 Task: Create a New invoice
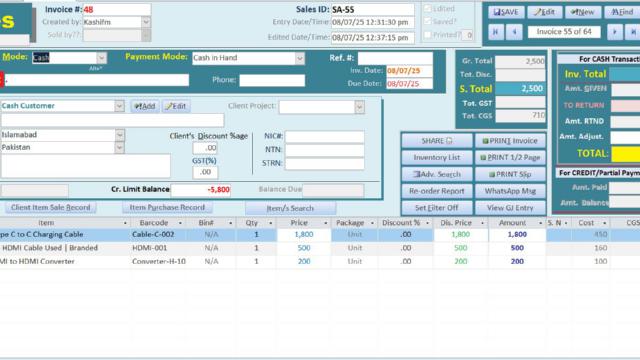click(583, 12)
